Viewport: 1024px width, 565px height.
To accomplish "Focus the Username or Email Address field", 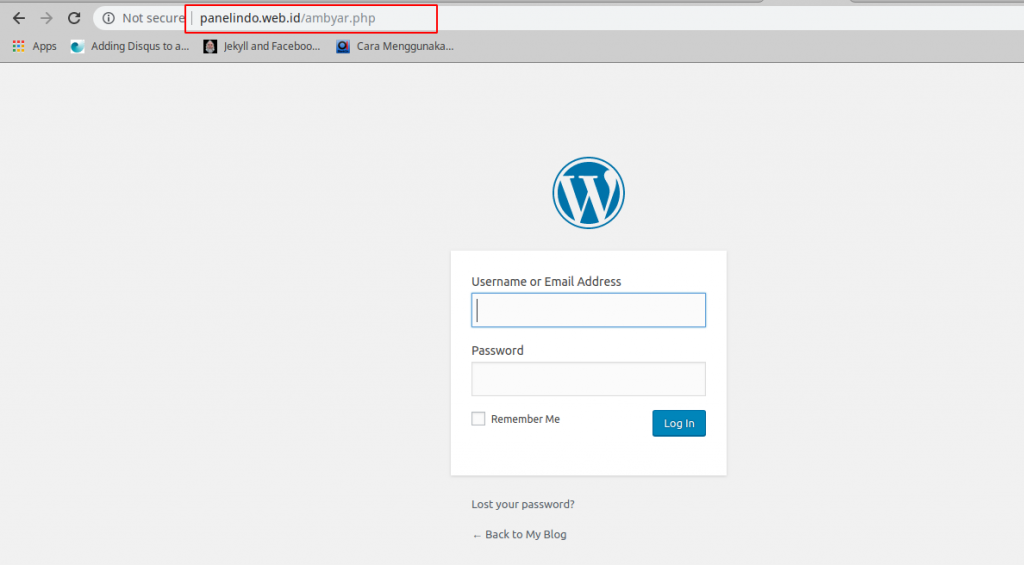I will tap(588, 310).
